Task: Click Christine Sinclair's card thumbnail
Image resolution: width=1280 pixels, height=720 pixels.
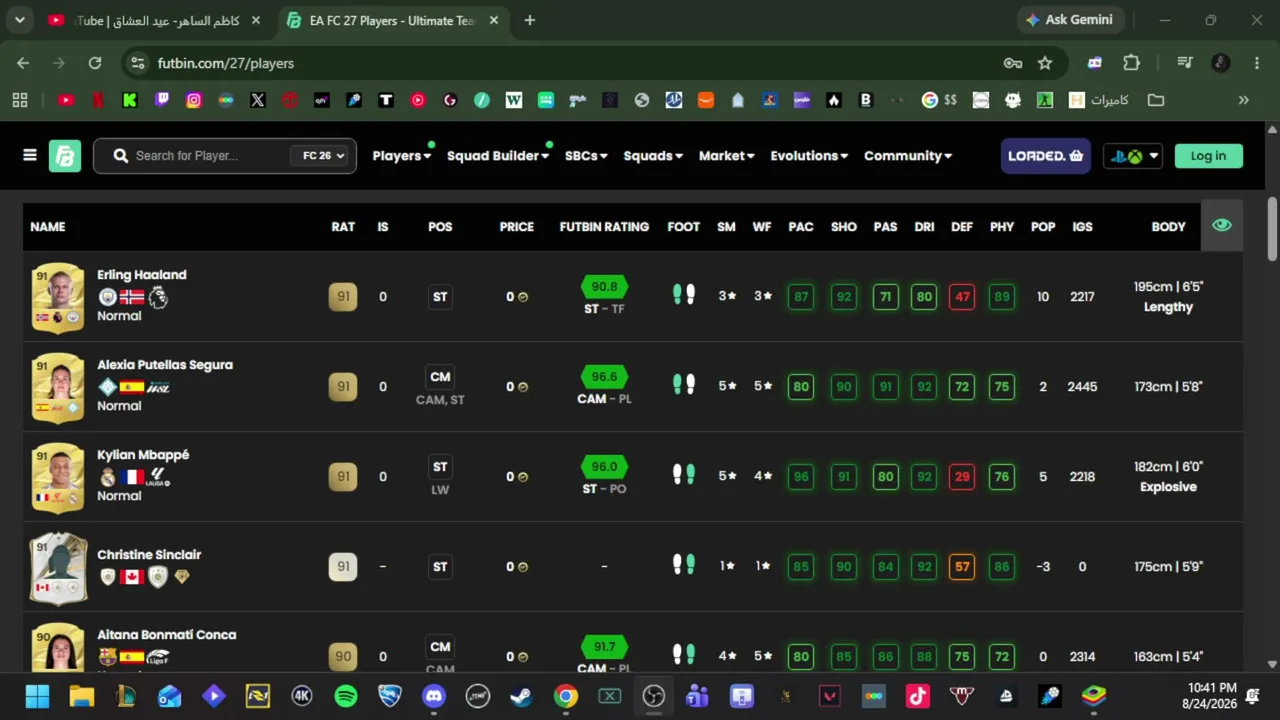Action: 58,568
